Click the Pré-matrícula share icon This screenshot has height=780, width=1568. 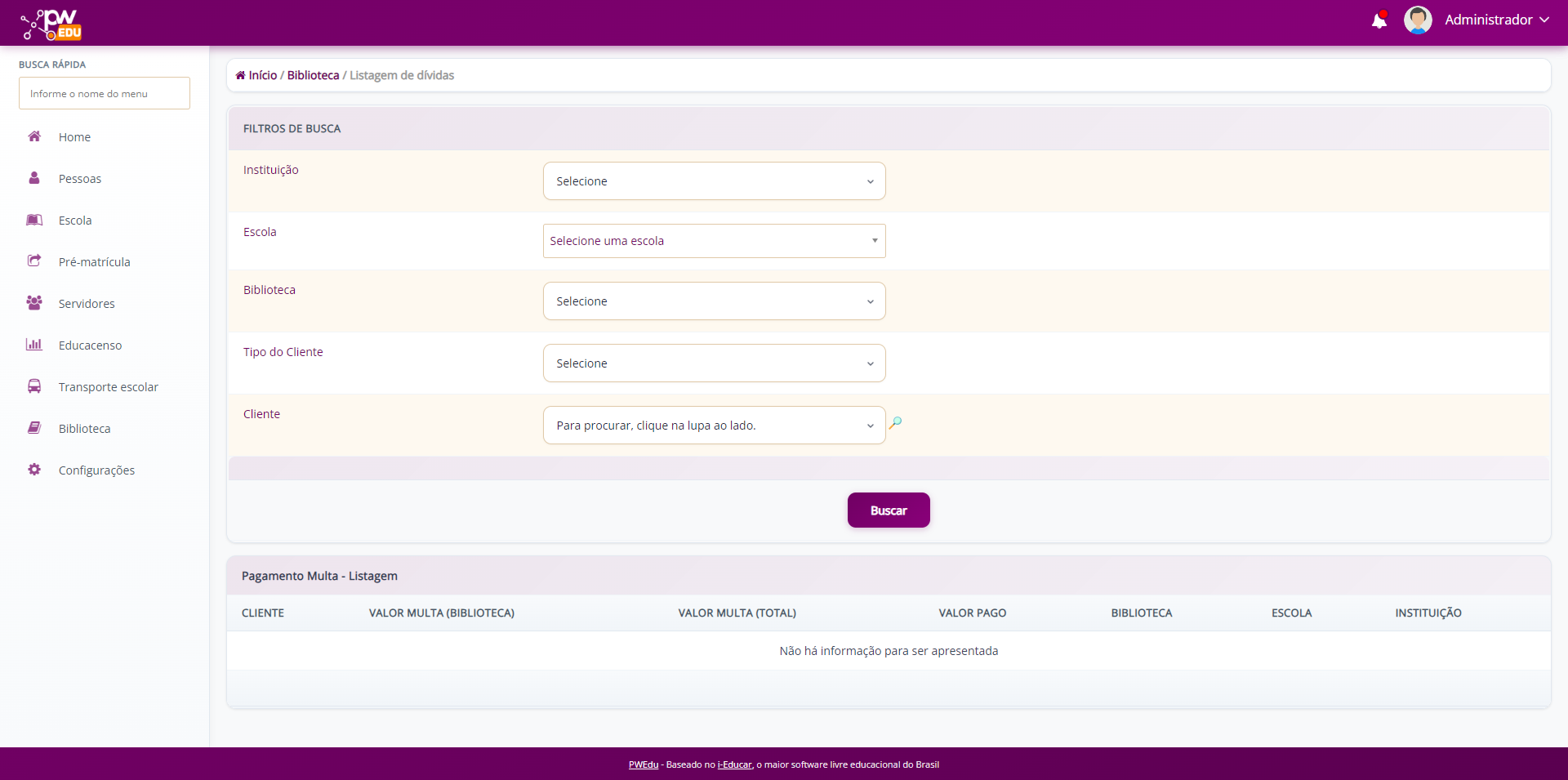(34, 261)
